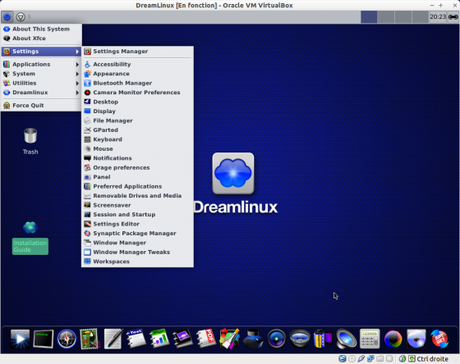Open Preferred Applications

(137, 186)
